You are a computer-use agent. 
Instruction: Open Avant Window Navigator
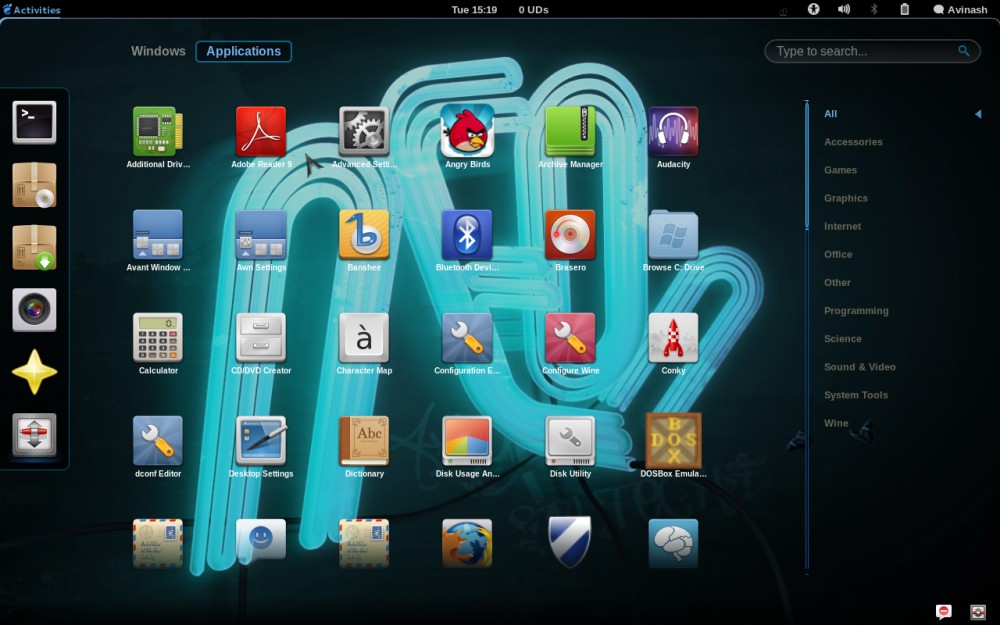click(158, 235)
